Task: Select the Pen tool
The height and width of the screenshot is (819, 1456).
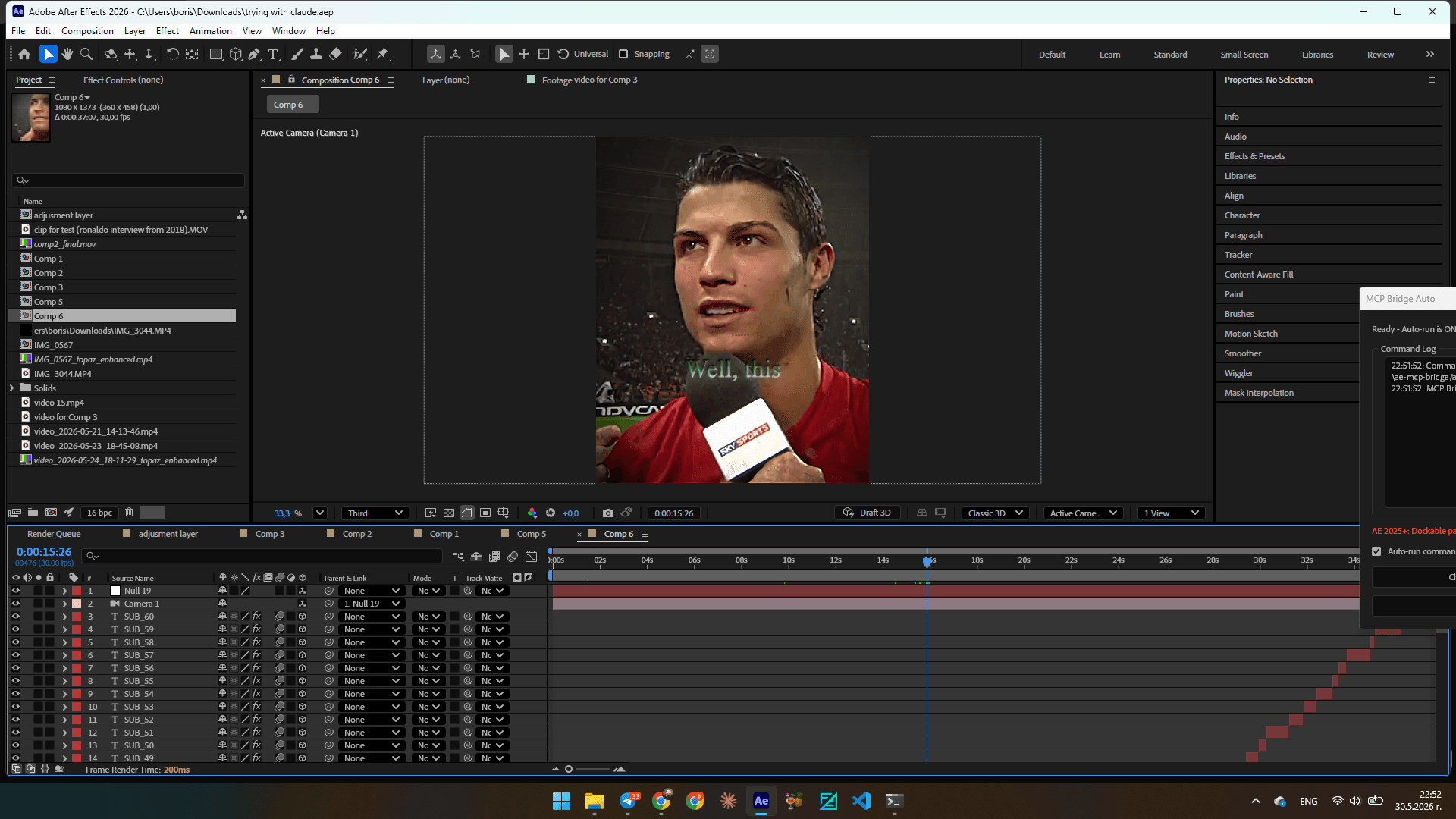Action: pyautogui.click(x=255, y=54)
